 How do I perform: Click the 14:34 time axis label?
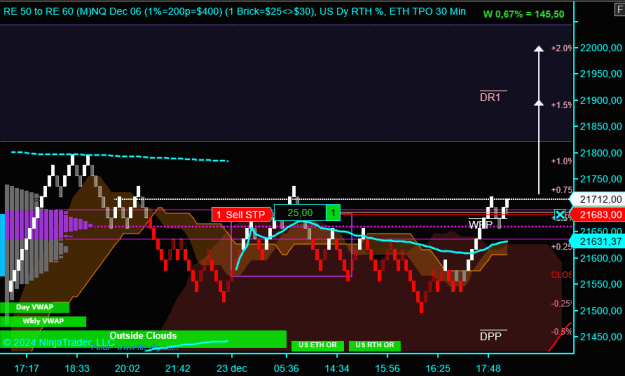point(337,368)
